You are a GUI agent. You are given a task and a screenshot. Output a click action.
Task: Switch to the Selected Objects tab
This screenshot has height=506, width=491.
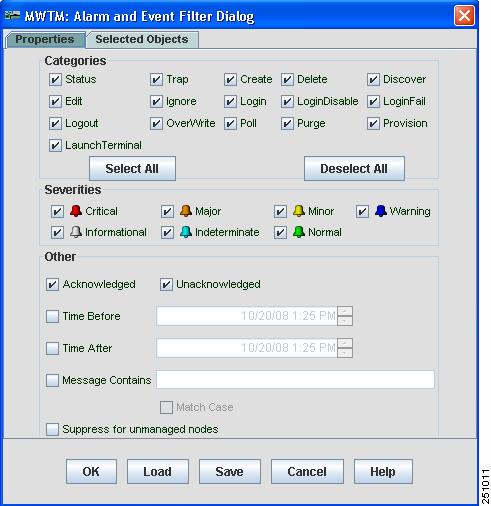pyautogui.click(x=142, y=40)
